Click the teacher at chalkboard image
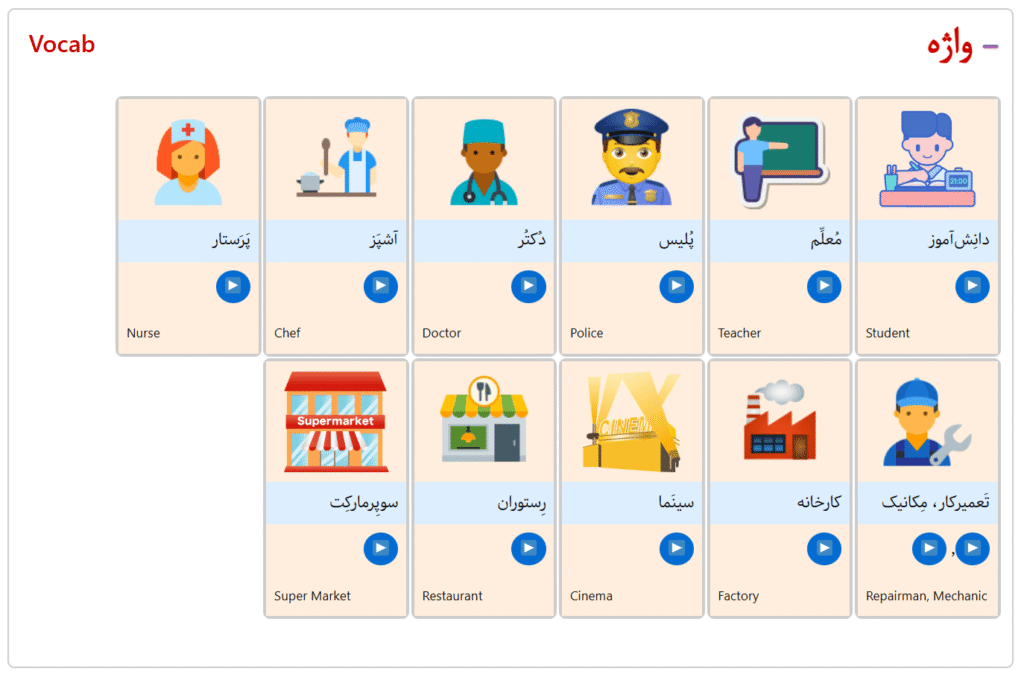Image resolution: width=1024 pixels, height=677 pixels. 779,160
